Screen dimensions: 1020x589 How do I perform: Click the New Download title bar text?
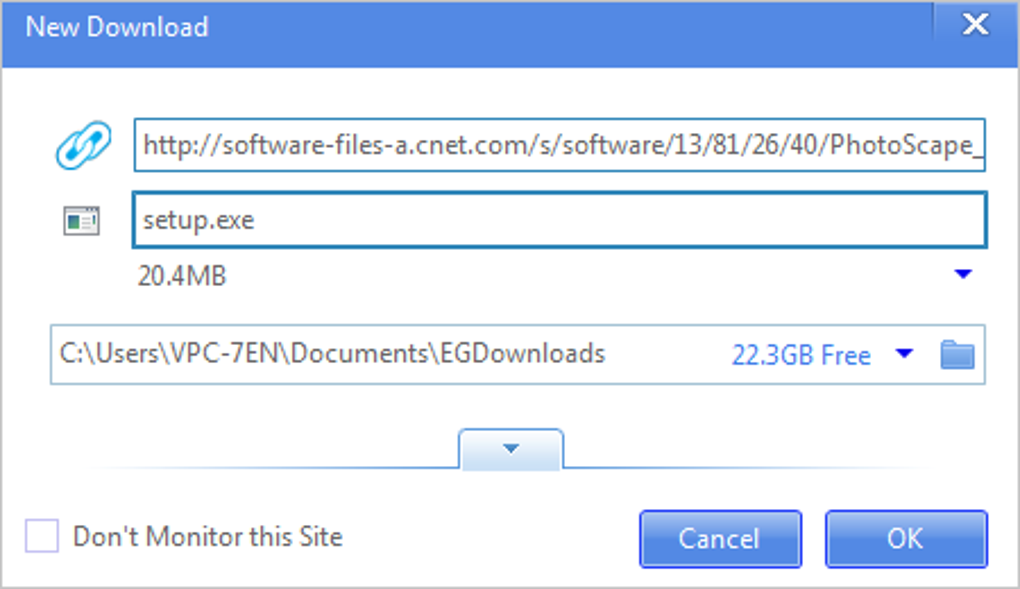(117, 27)
